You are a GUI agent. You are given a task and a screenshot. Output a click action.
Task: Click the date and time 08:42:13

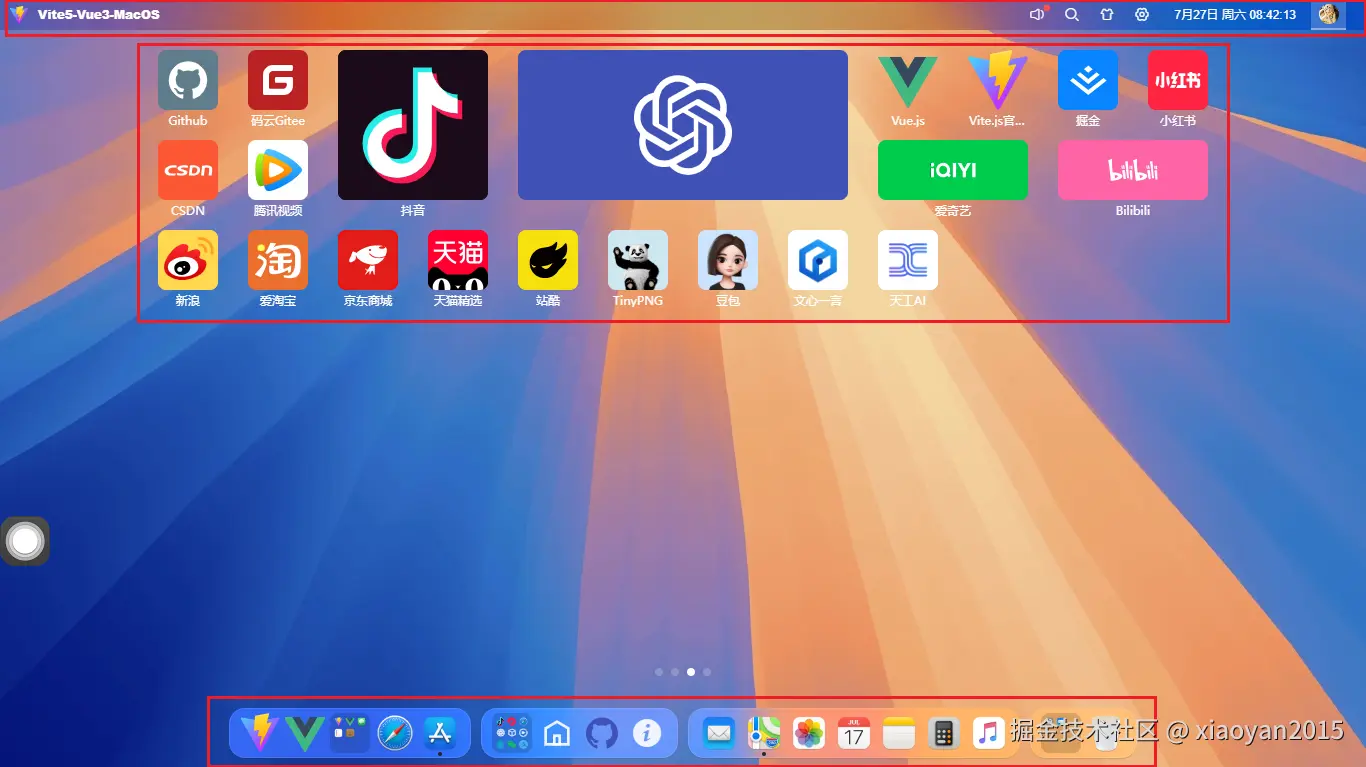[1235, 15]
